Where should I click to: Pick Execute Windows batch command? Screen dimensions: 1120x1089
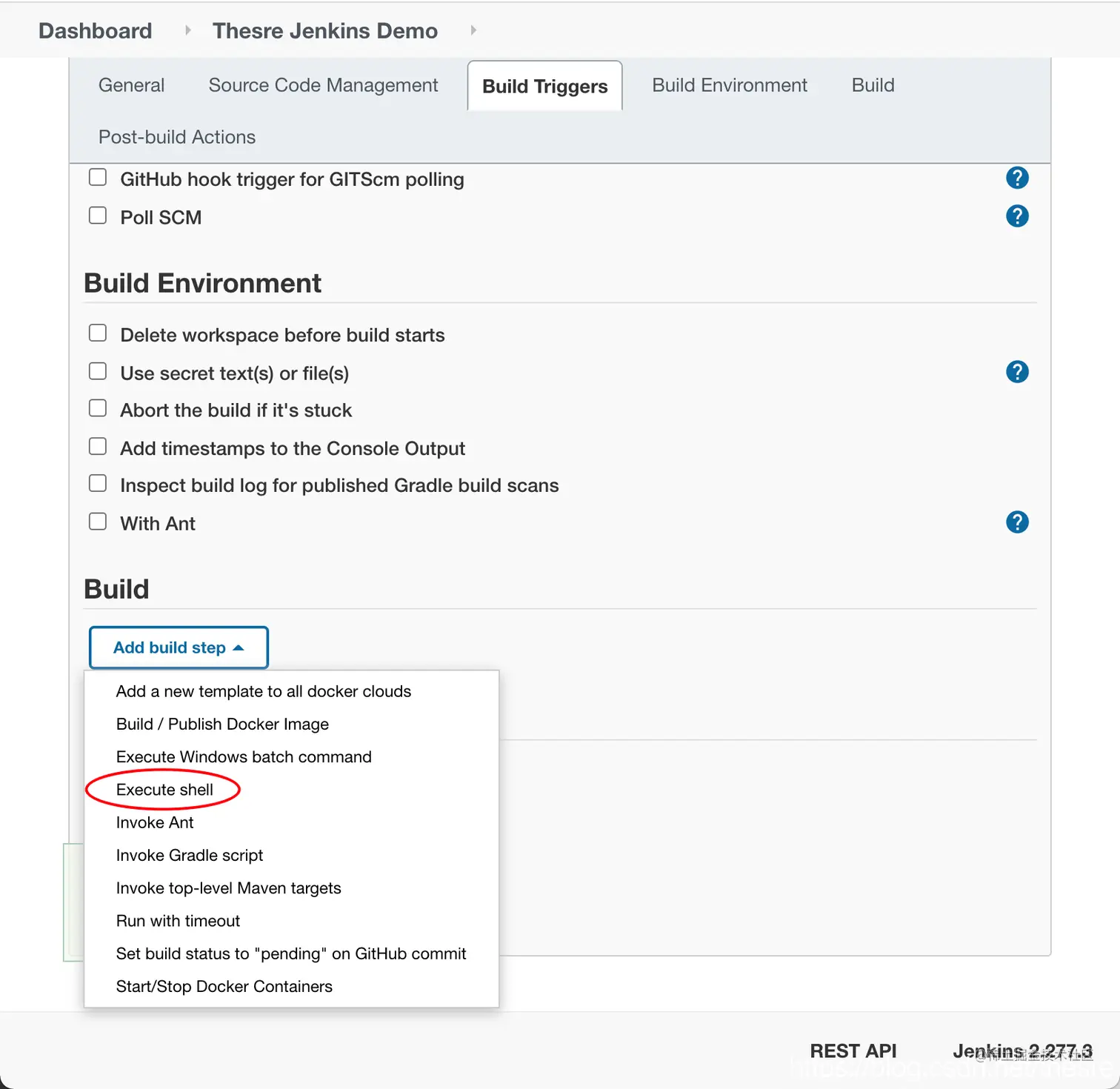click(291, 756)
